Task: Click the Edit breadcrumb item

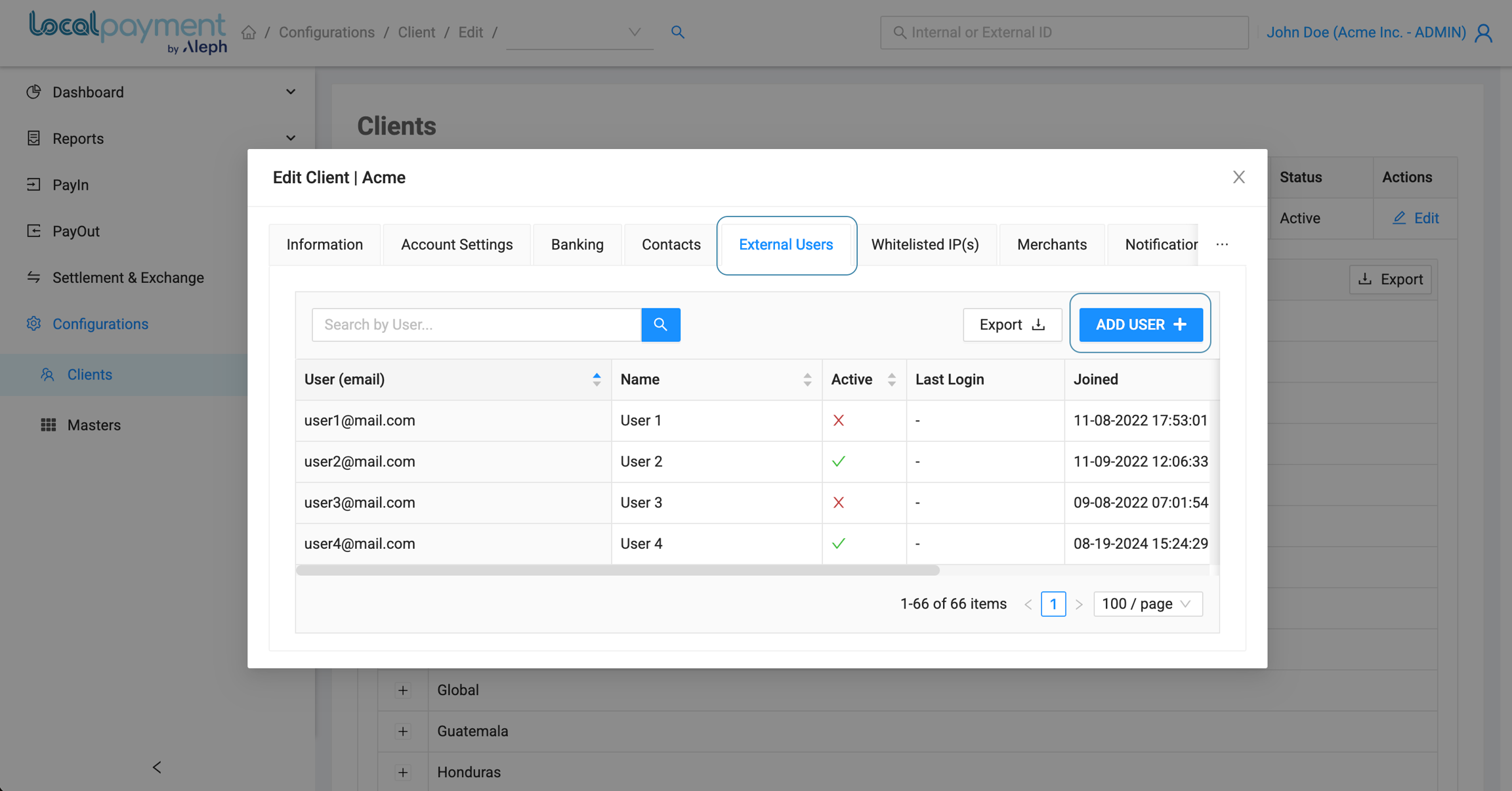Action: 471,32
